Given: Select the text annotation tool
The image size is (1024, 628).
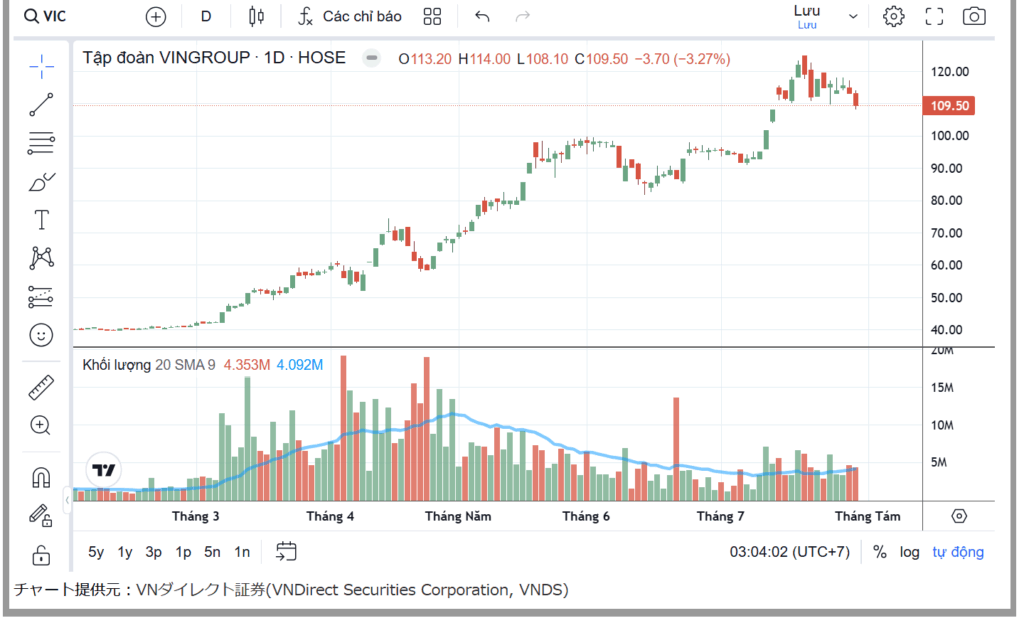Looking at the screenshot, I should pyautogui.click(x=41, y=220).
